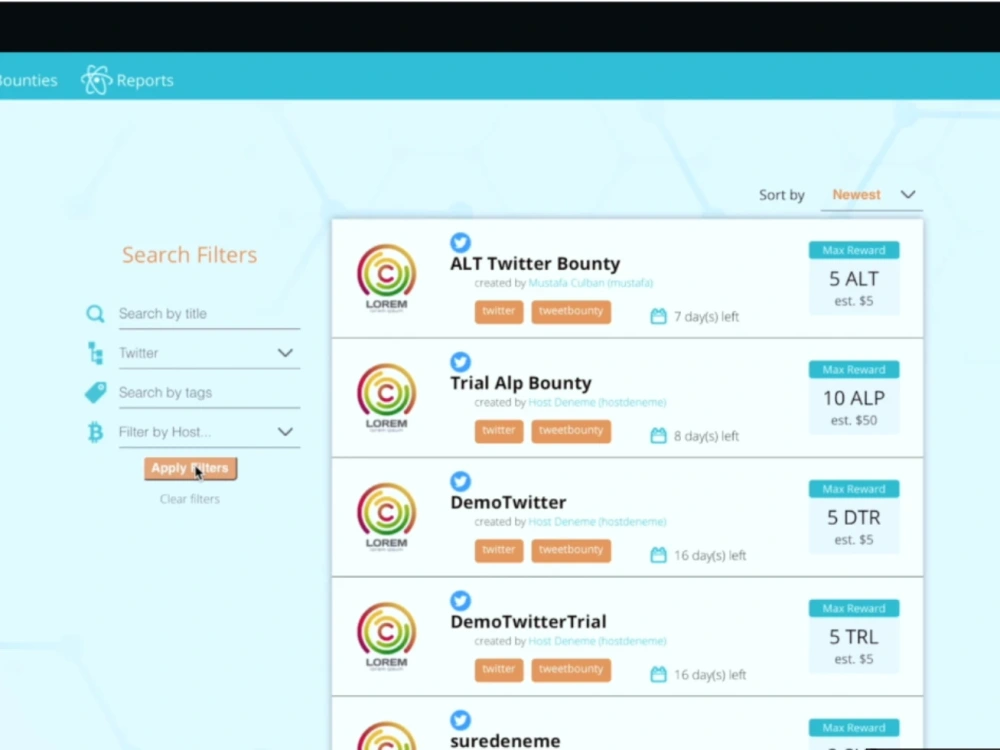Click the search magnifier icon
Viewport: 1000px width, 750px height.
[95, 314]
